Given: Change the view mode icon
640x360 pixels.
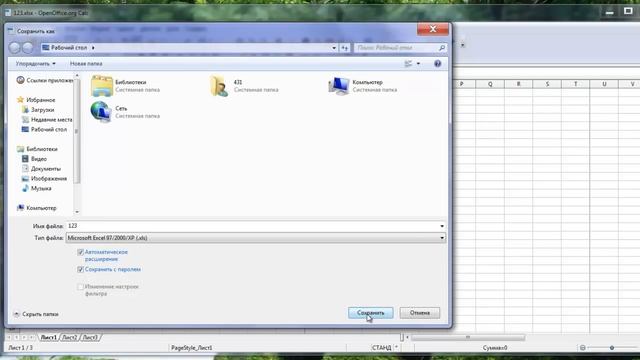Looking at the screenshot, I should [408, 64].
